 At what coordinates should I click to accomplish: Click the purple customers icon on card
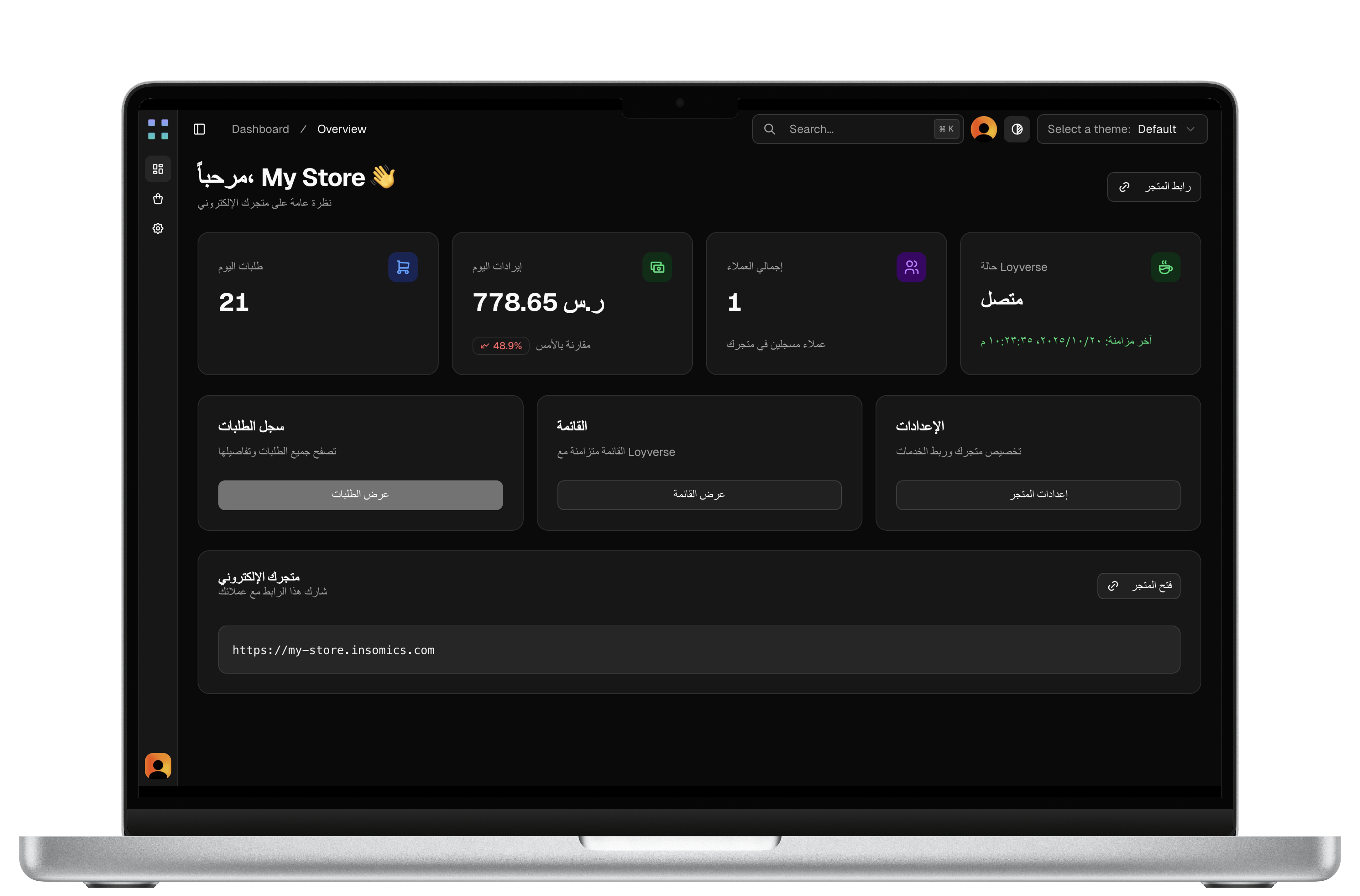click(912, 268)
